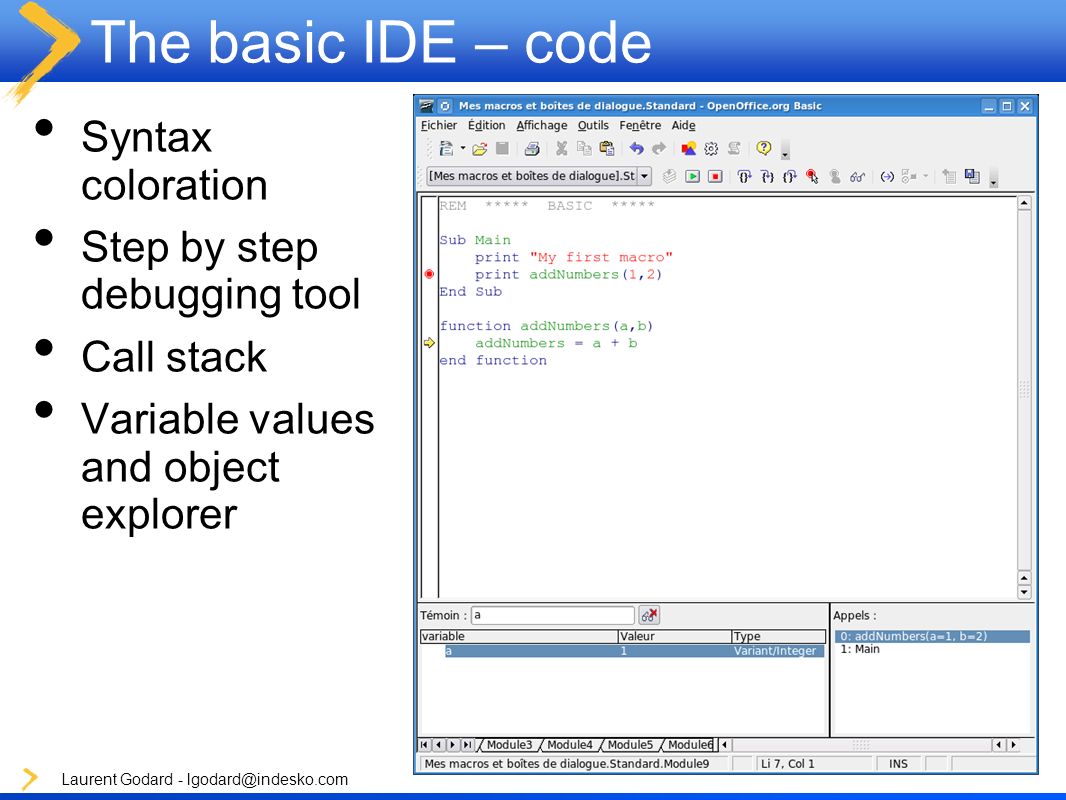Click the red breakpoint marker in gutter

coord(429,274)
